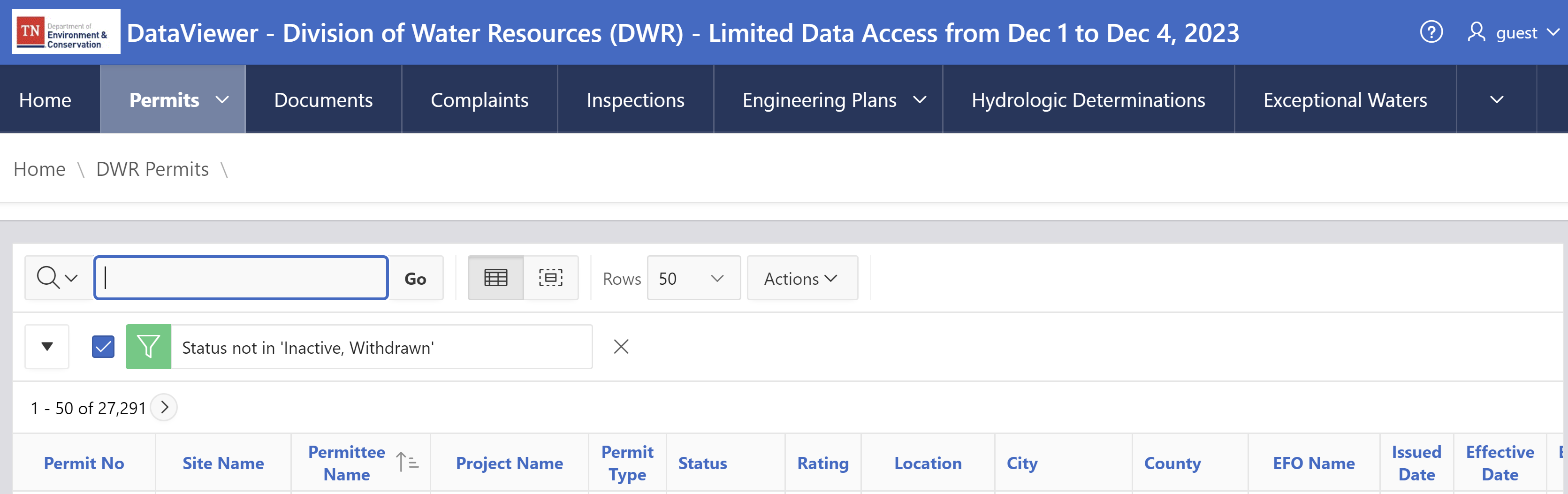1568x494 pixels.
Task: Open the Documents tab
Action: point(323,100)
